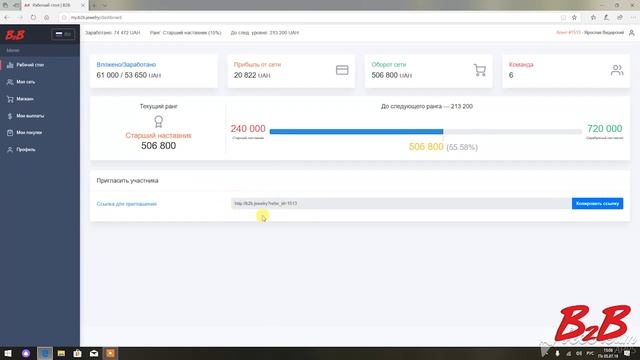Viewport: 640px width, 360px height.
Task: Click the browser Back arrow button
Action: pos(7,18)
